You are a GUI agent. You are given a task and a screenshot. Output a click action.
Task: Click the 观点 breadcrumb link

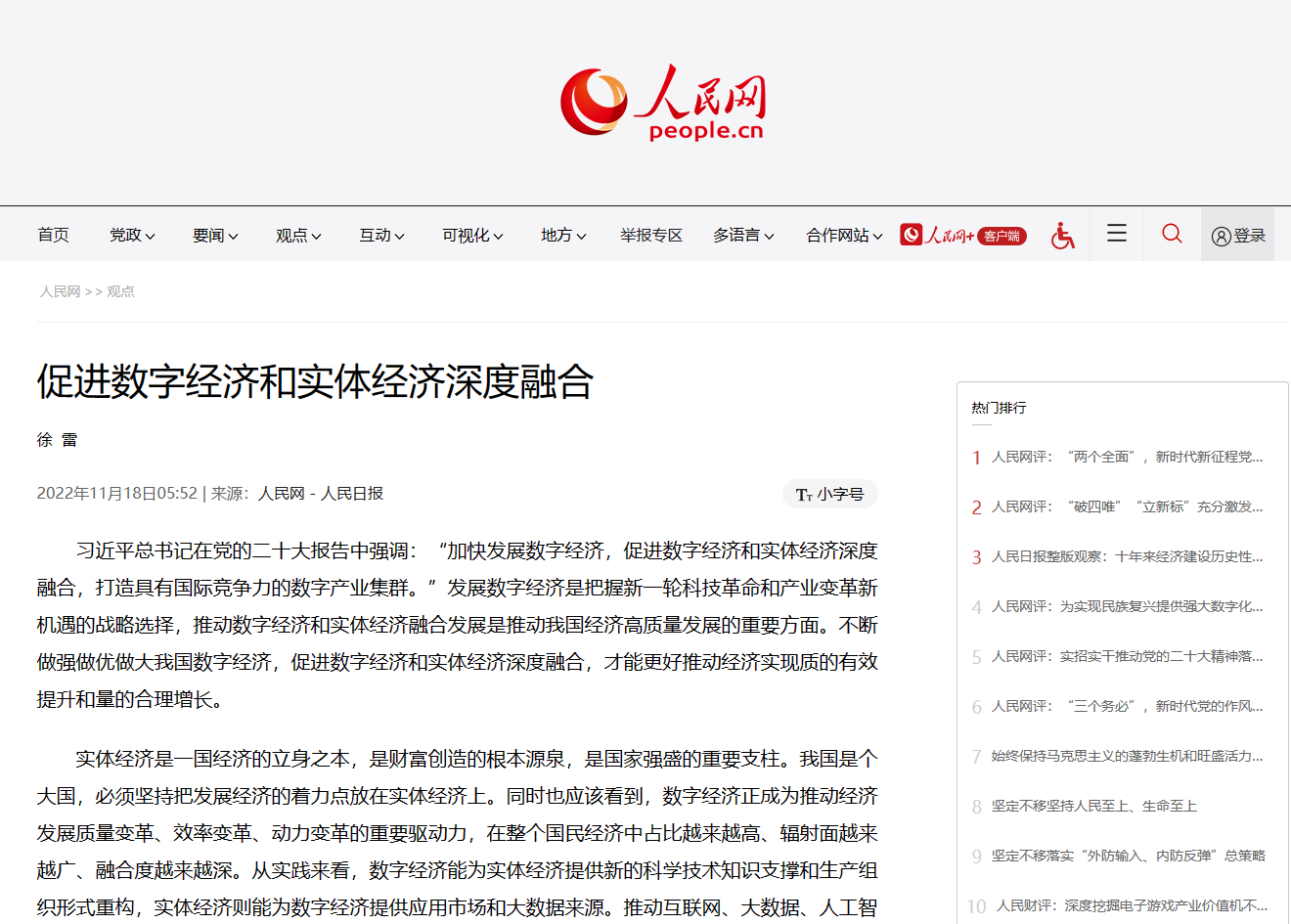point(120,290)
